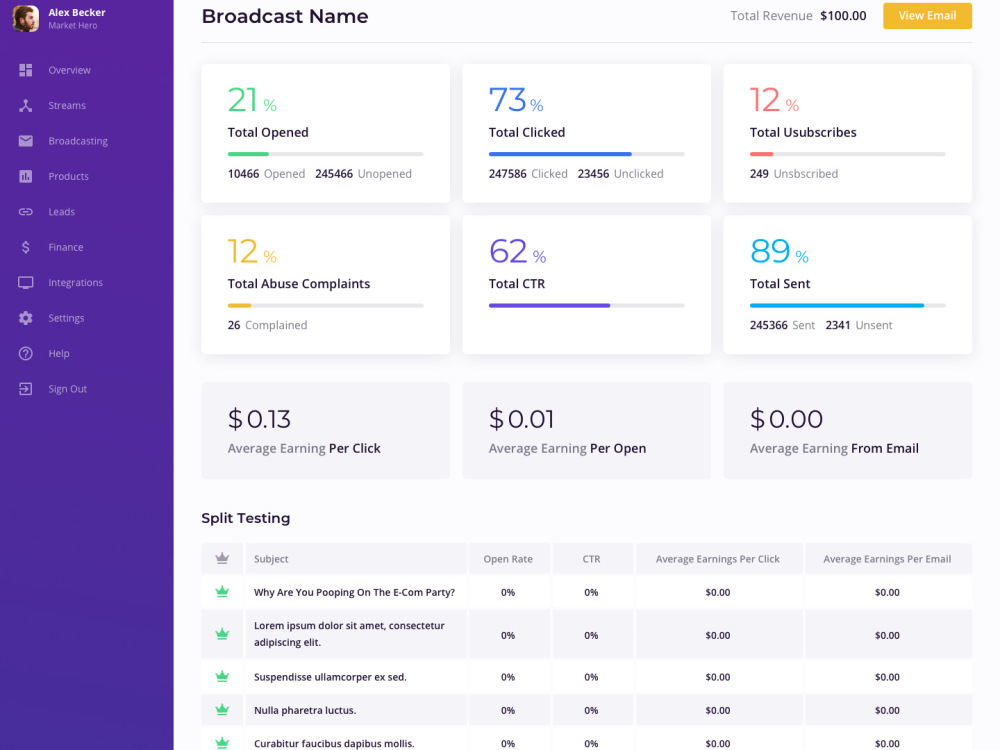Click crown icon for Pooping On E-Com Party row

[222, 592]
